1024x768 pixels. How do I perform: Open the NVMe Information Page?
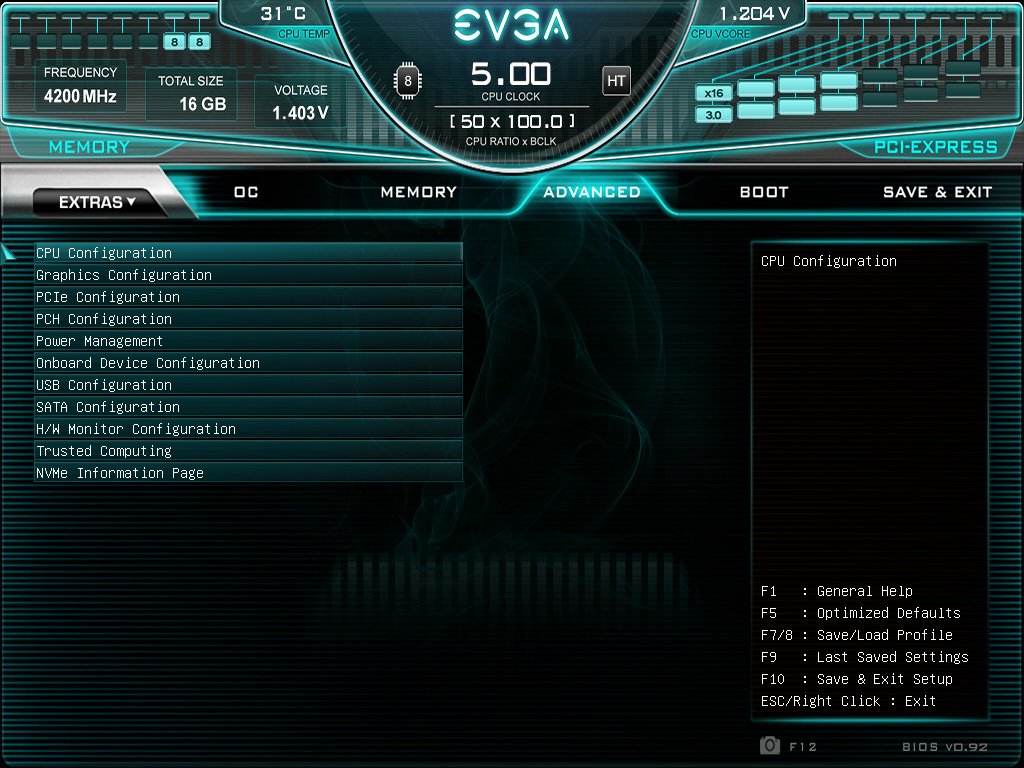pos(248,473)
